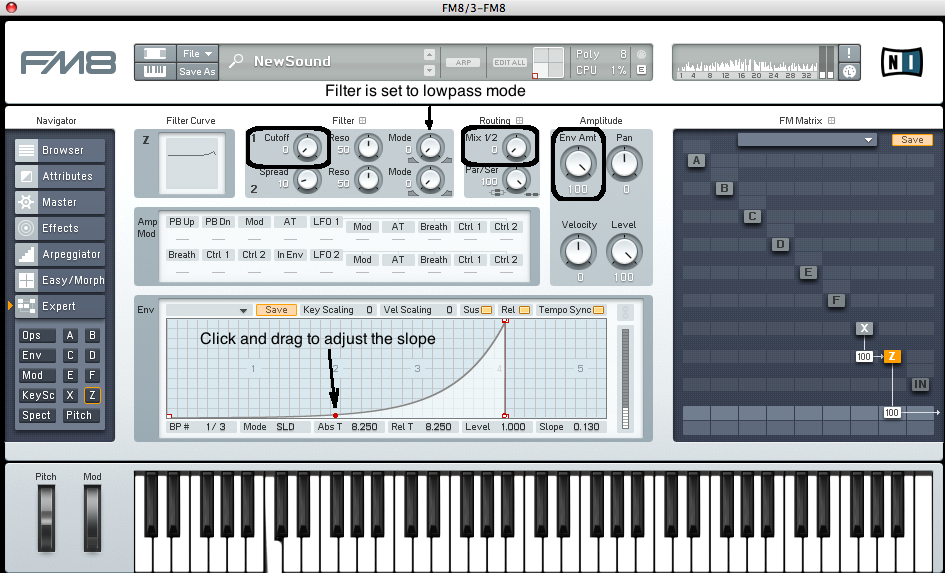This screenshot has height=573, width=945.
Task: Open the Easy/Morph navigator page
Action: tap(60, 280)
